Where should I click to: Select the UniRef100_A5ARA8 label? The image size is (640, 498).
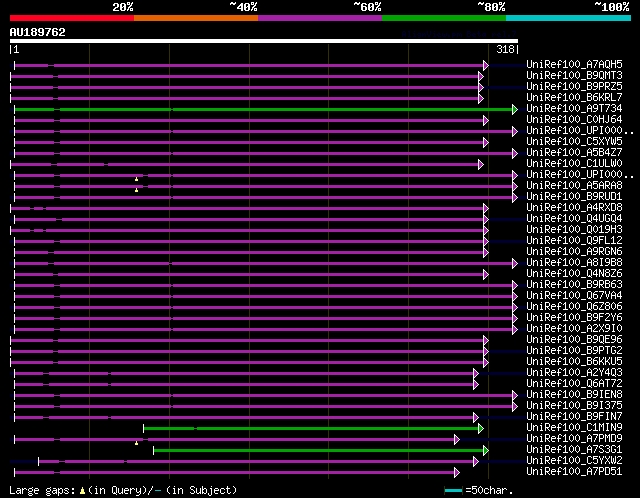pyautogui.click(x=574, y=186)
